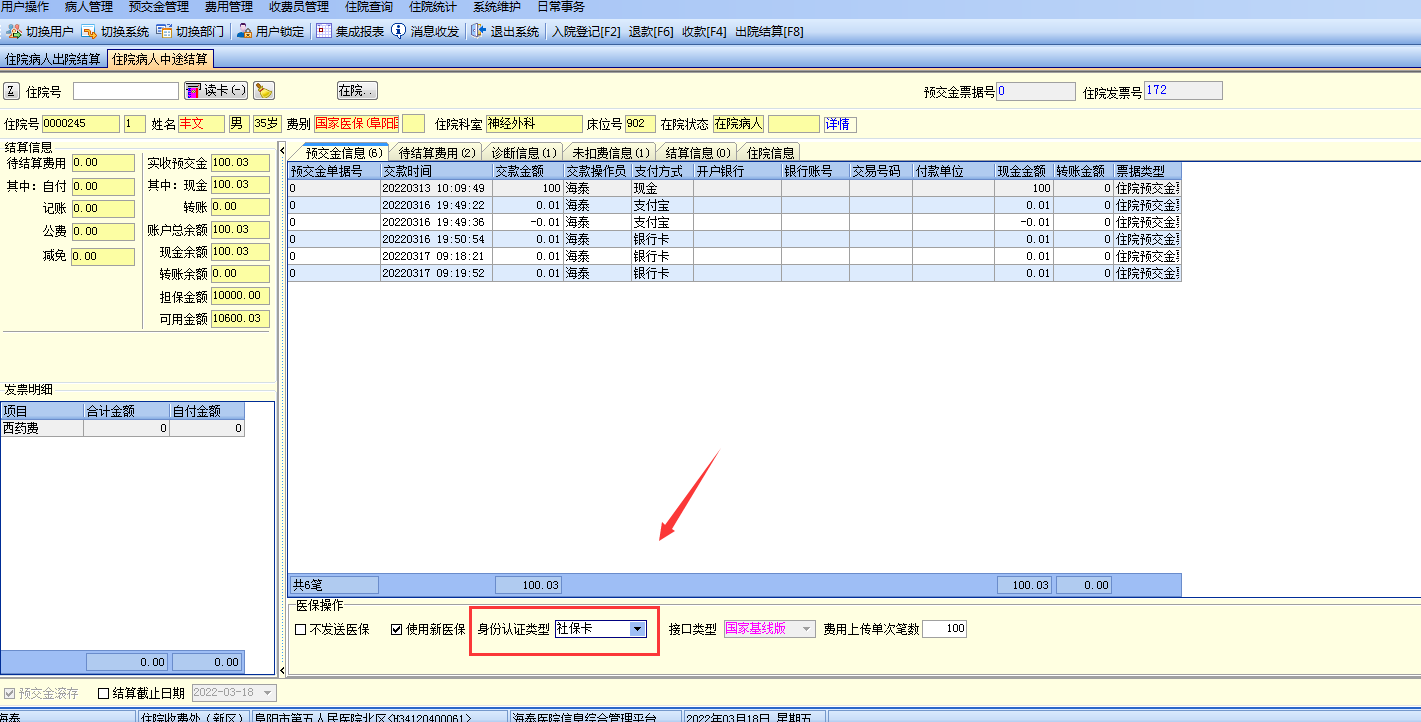View the 结算信息 (0) tab
The width and height of the screenshot is (1421, 722).
[x=698, y=152]
